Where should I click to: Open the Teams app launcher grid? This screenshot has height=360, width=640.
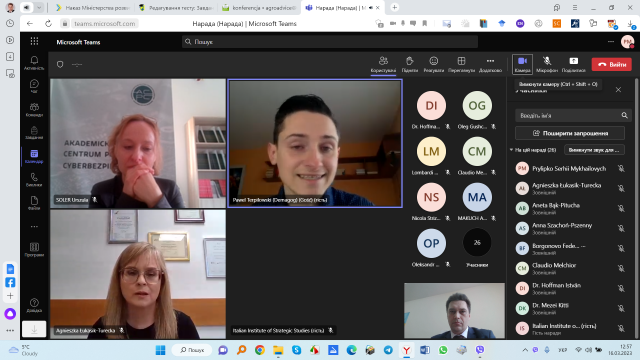(34, 41)
